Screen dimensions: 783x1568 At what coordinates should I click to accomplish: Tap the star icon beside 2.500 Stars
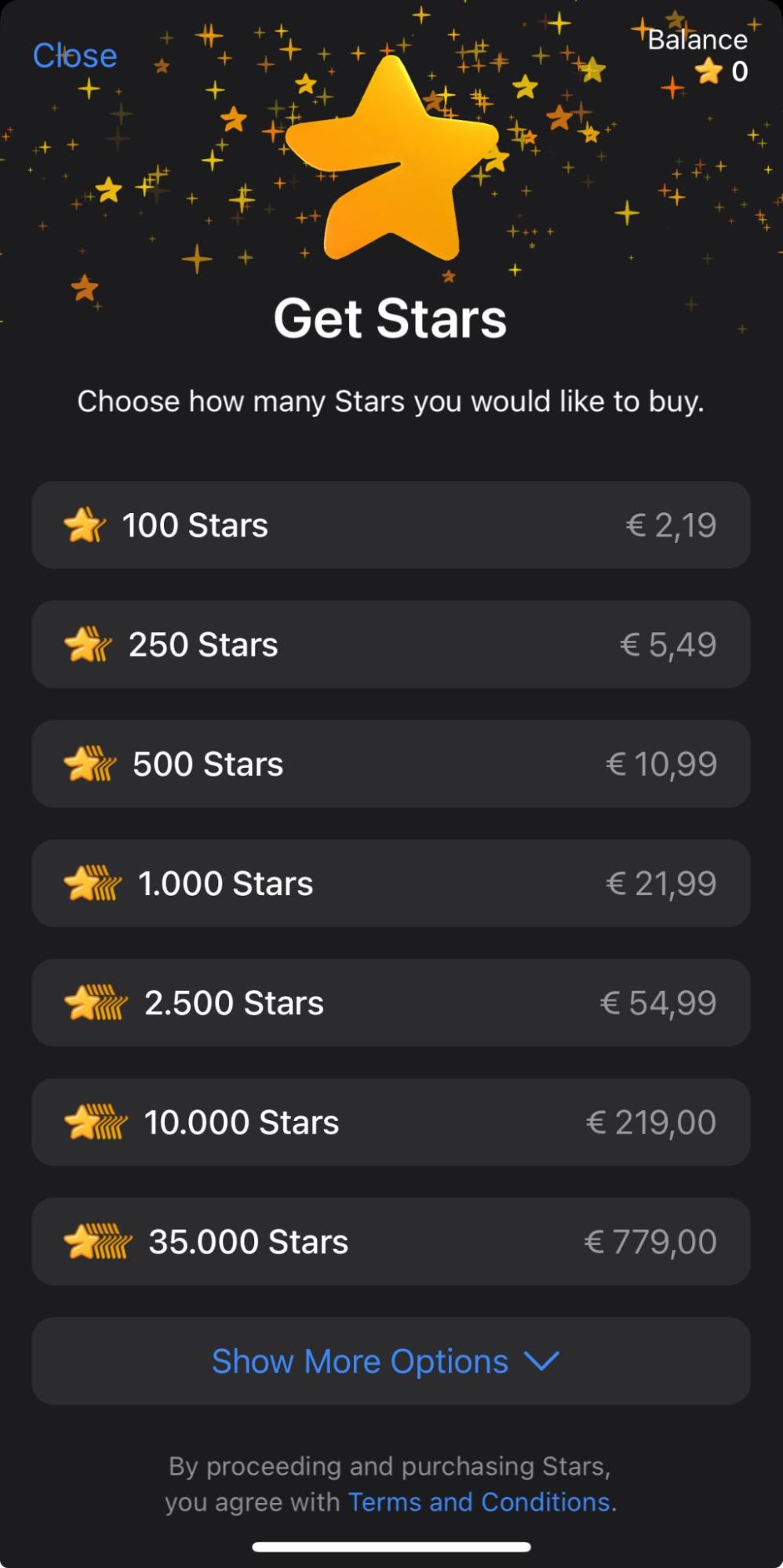point(95,1002)
